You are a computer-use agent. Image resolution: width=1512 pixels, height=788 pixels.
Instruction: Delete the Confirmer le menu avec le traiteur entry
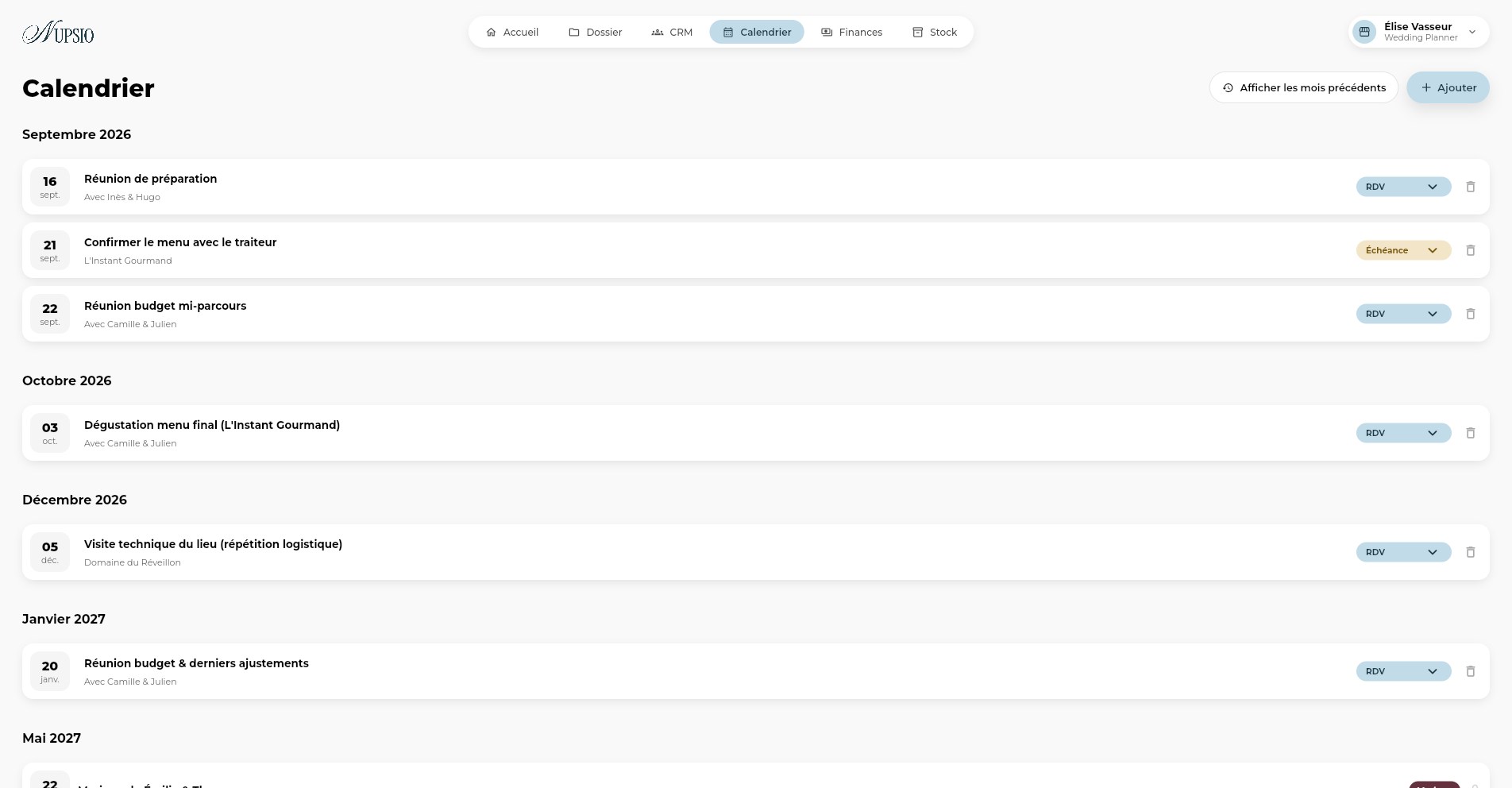(1470, 250)
